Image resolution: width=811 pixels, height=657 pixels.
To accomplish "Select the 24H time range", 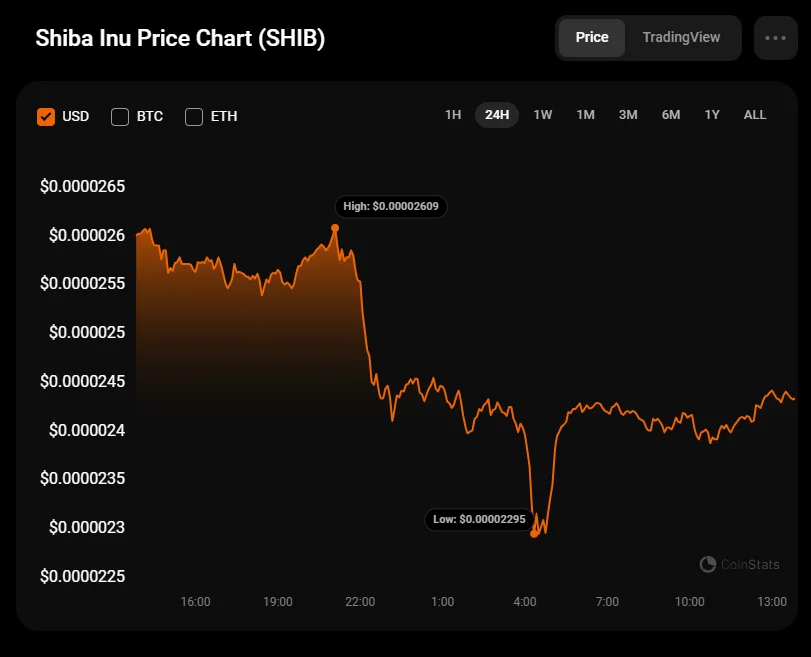I will tap(497, 115).
